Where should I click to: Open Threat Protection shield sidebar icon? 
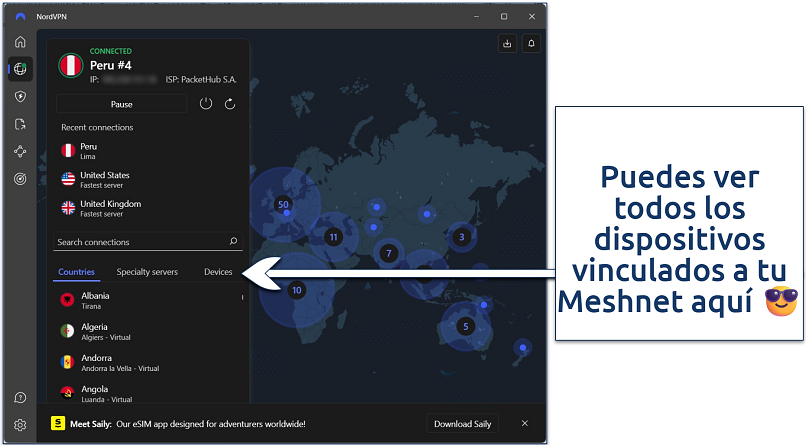[20, 97]
